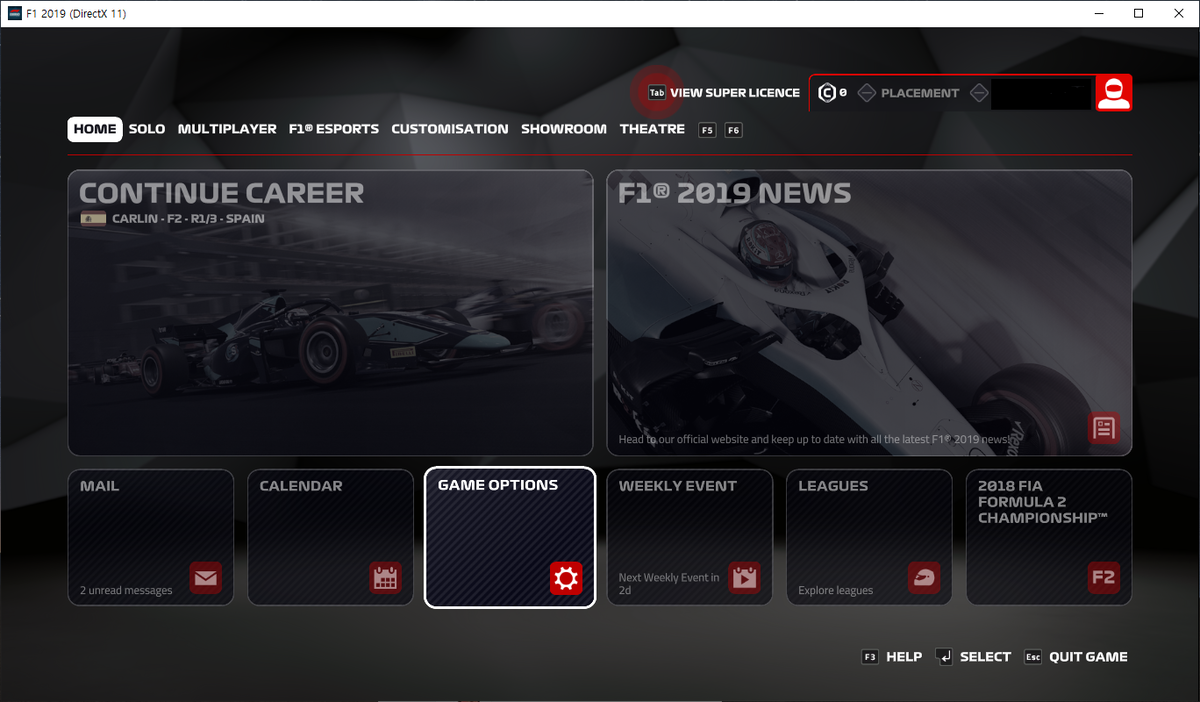Go to the CUSTOMISATION tab
The image size is (1200, 702).
point(449,129)
